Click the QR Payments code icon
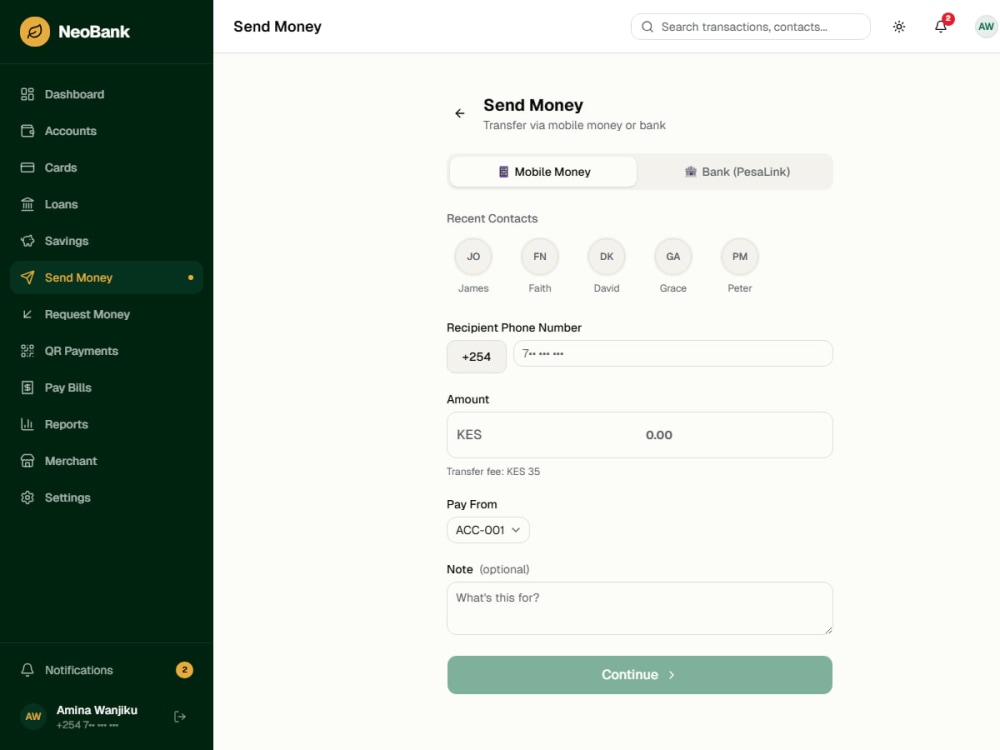1000x750 pixels. (27, 351)
